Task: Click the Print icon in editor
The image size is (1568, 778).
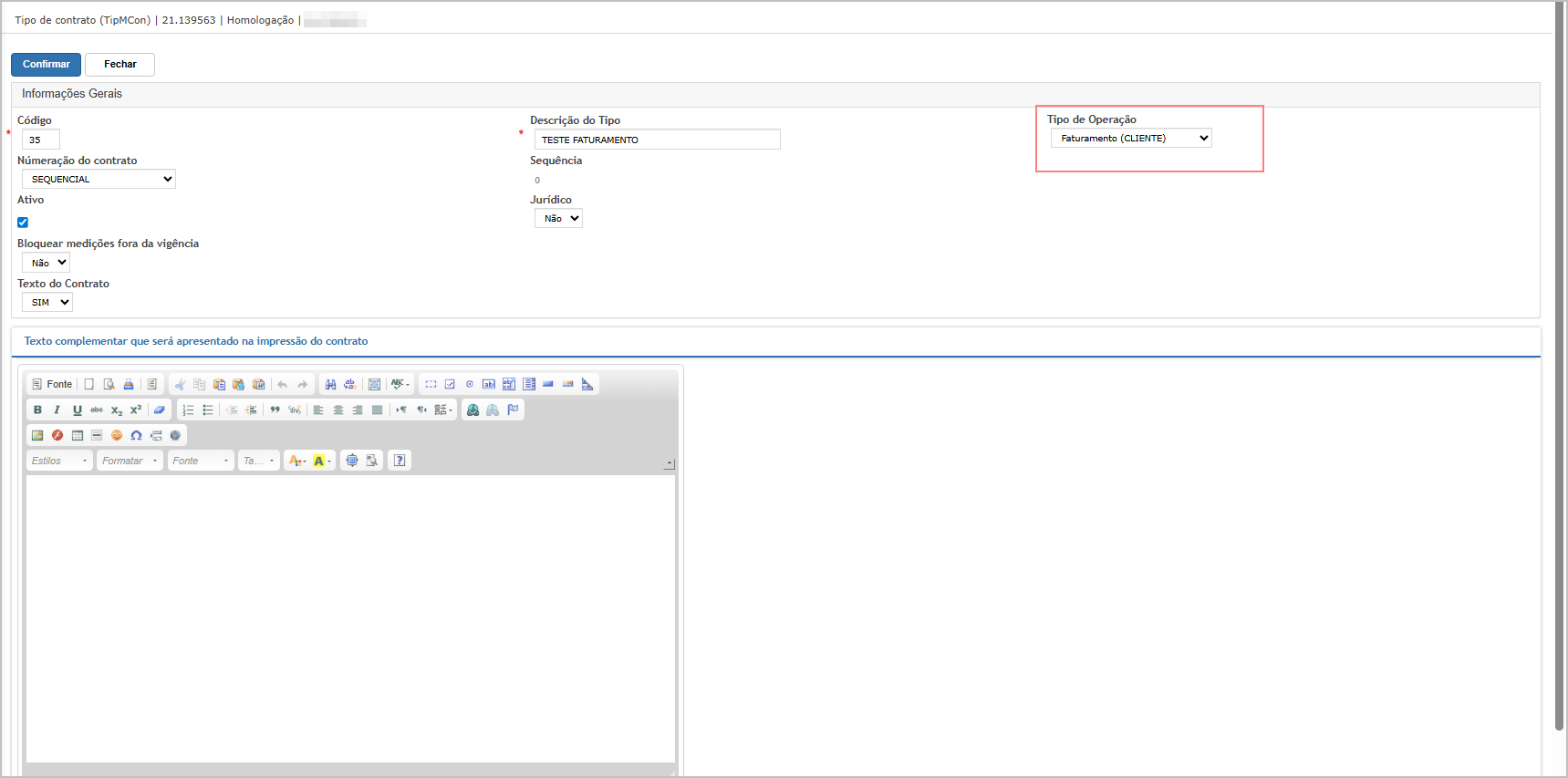Action: coord(129,384)
